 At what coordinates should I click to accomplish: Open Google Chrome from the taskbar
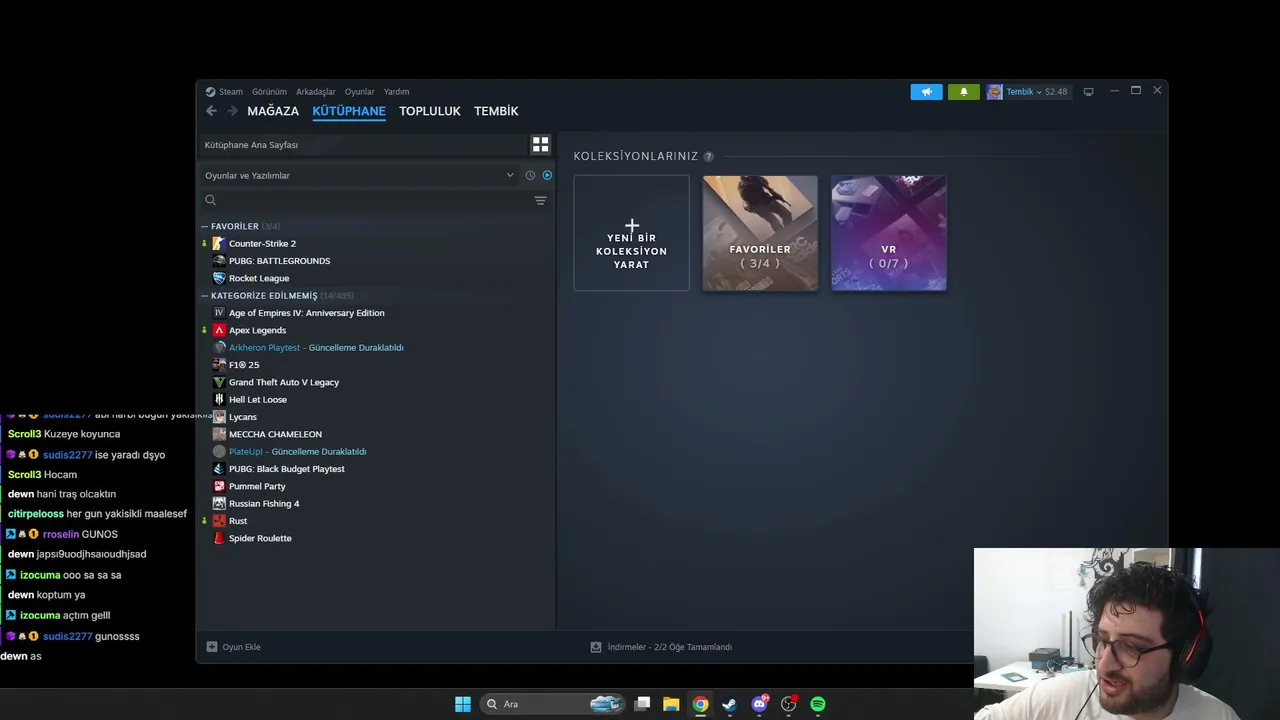[700, 704]
